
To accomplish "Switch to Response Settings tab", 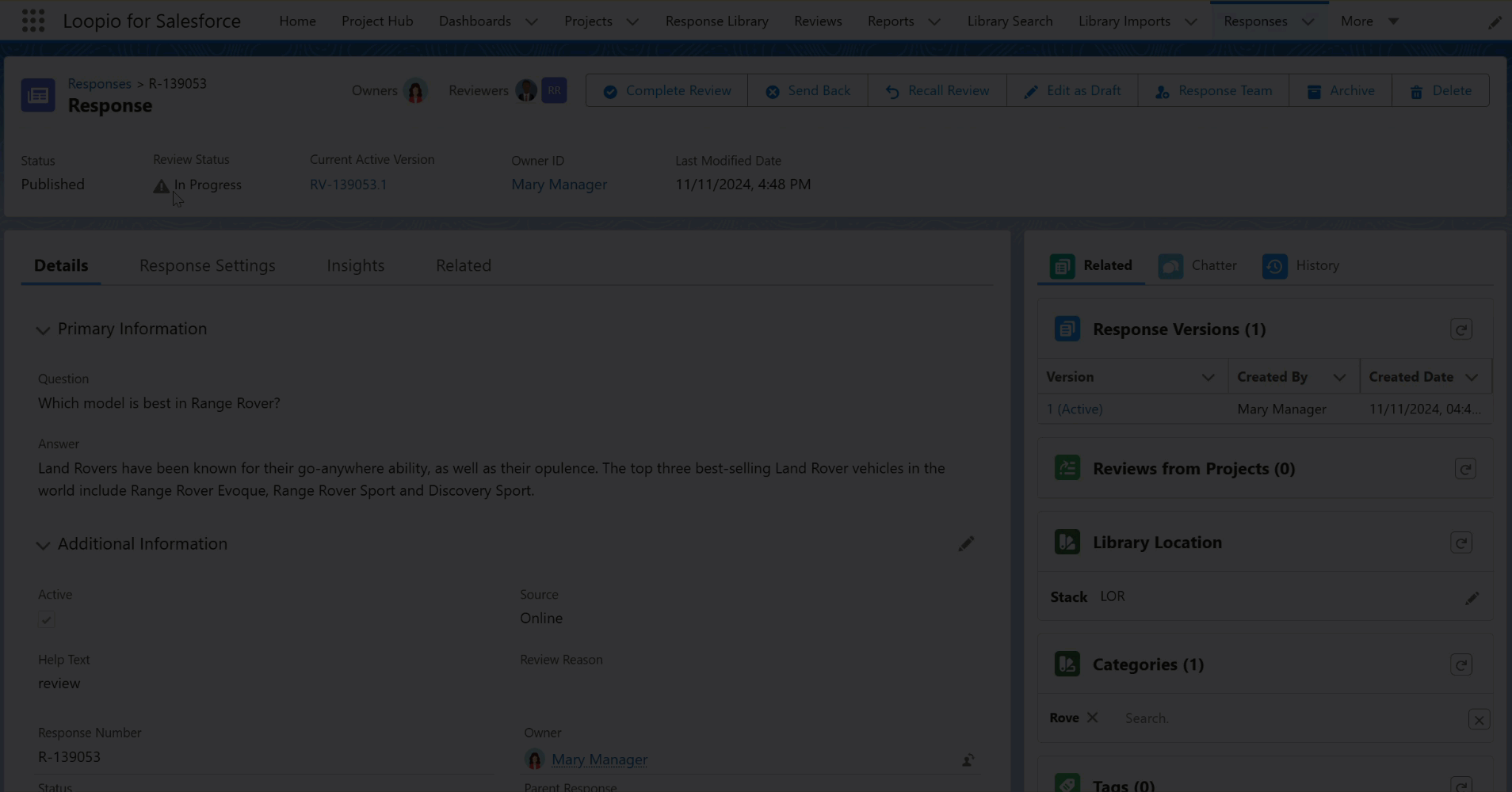I will pos(208,265).
